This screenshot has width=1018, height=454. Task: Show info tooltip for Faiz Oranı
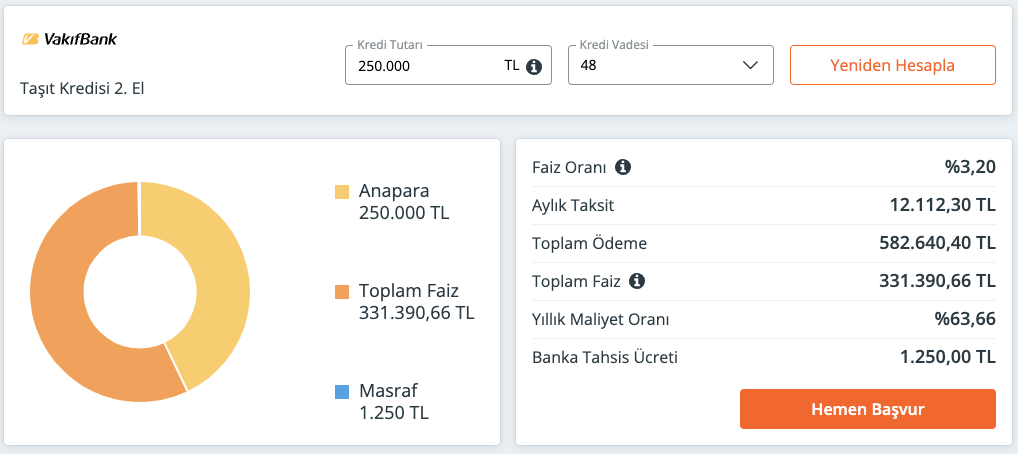[623, 168]
